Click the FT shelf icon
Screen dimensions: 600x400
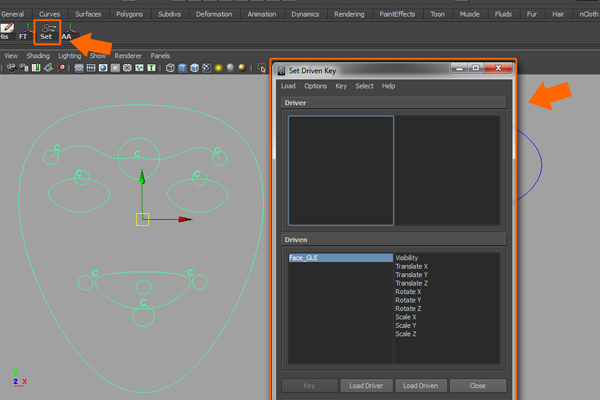(25, 32)
